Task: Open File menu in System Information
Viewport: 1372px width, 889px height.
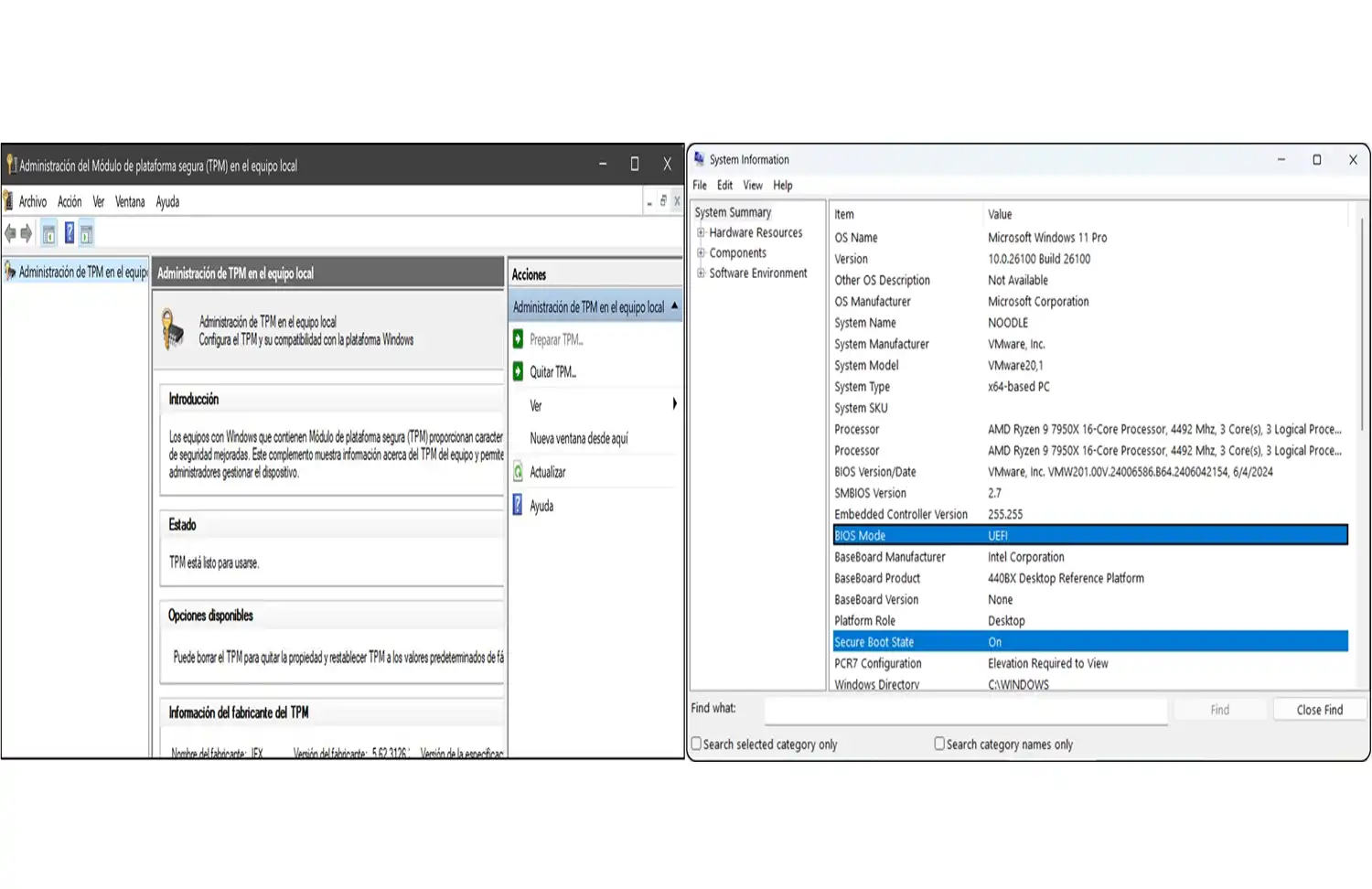Action: 700,185
